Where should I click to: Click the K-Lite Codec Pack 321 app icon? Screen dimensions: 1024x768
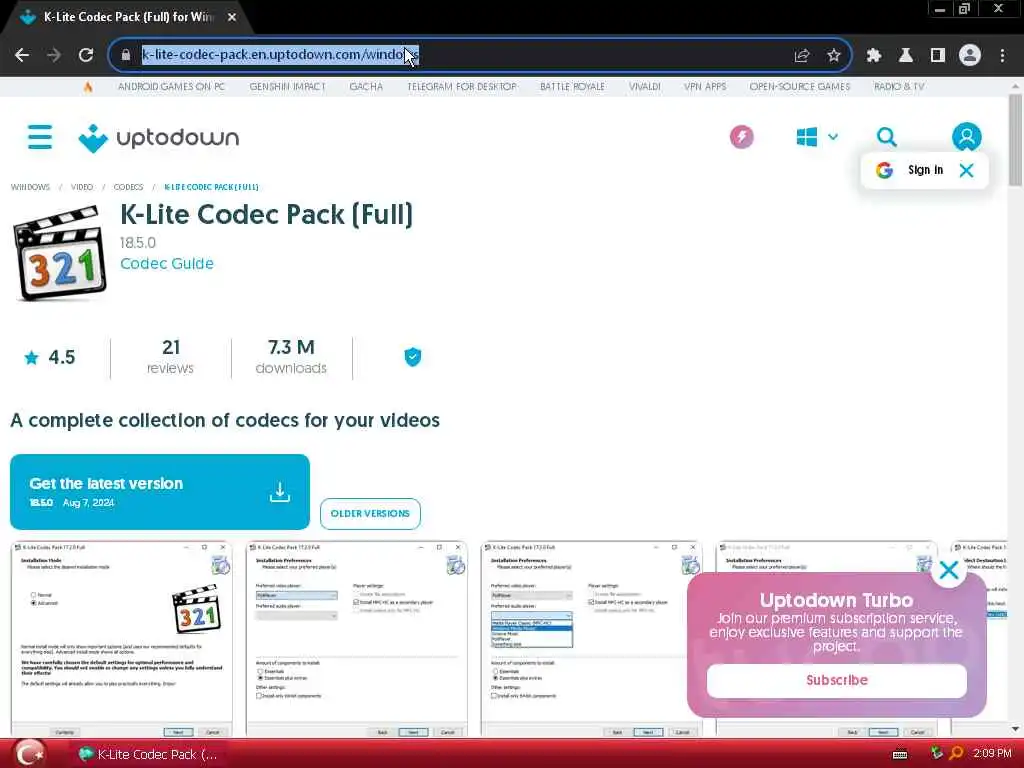[x=60, y=253]
